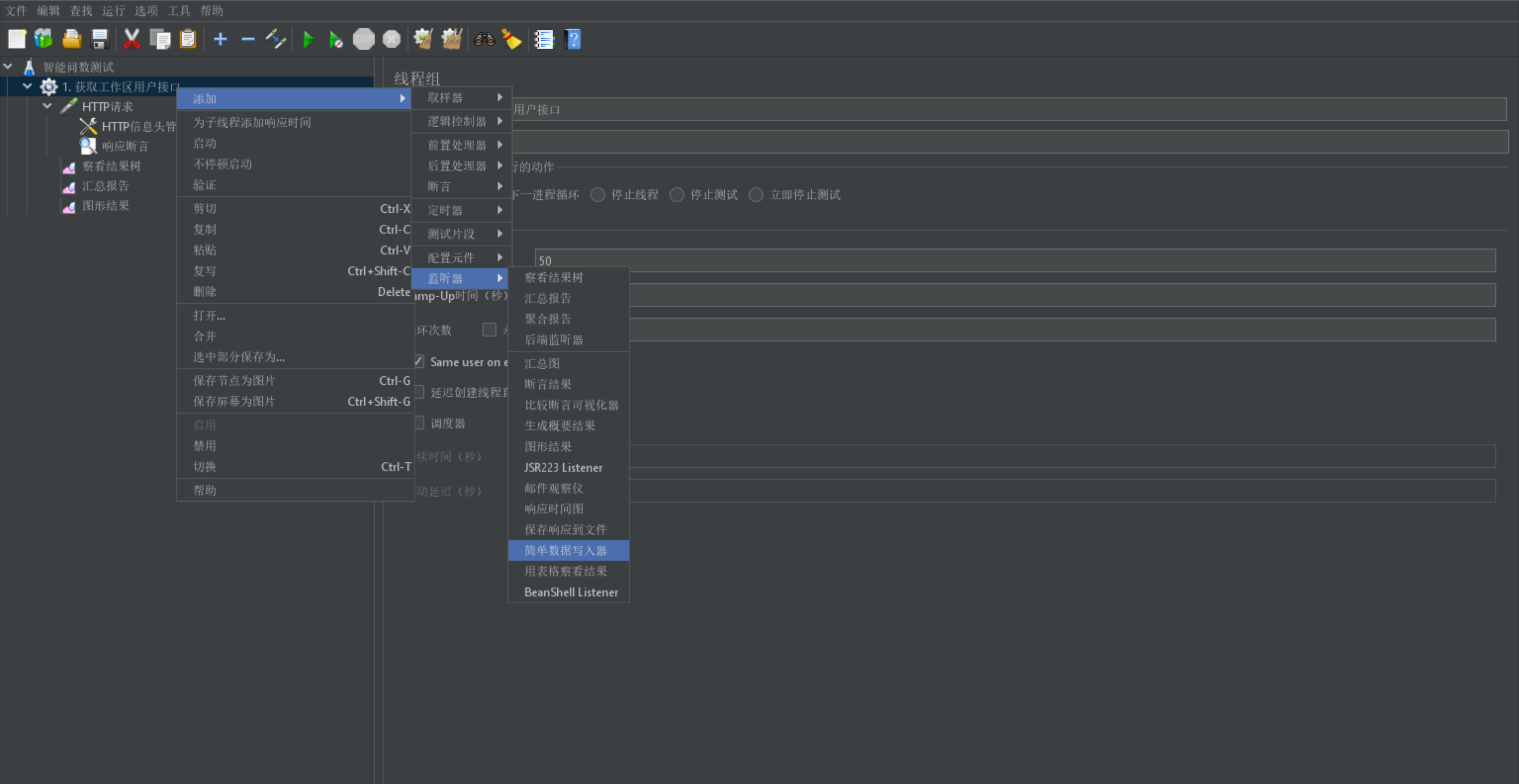1519x784 pixels.
Task: Expand the 后置处理器 submenu
Action: tap(462, 166)
